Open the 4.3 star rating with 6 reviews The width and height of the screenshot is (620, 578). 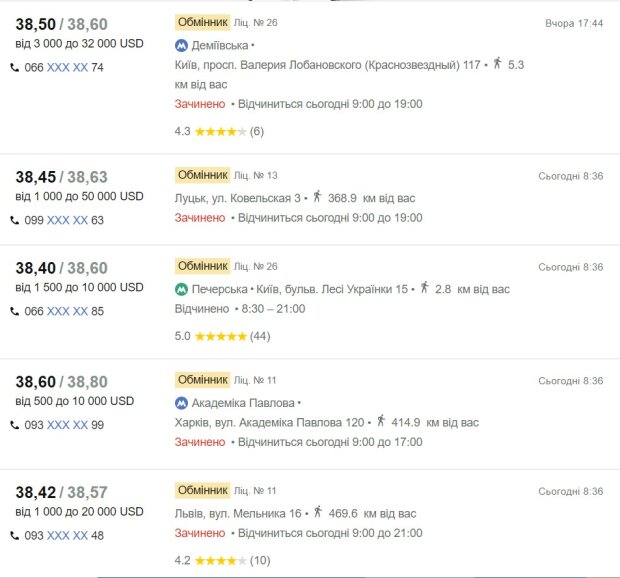pos(219,131)
